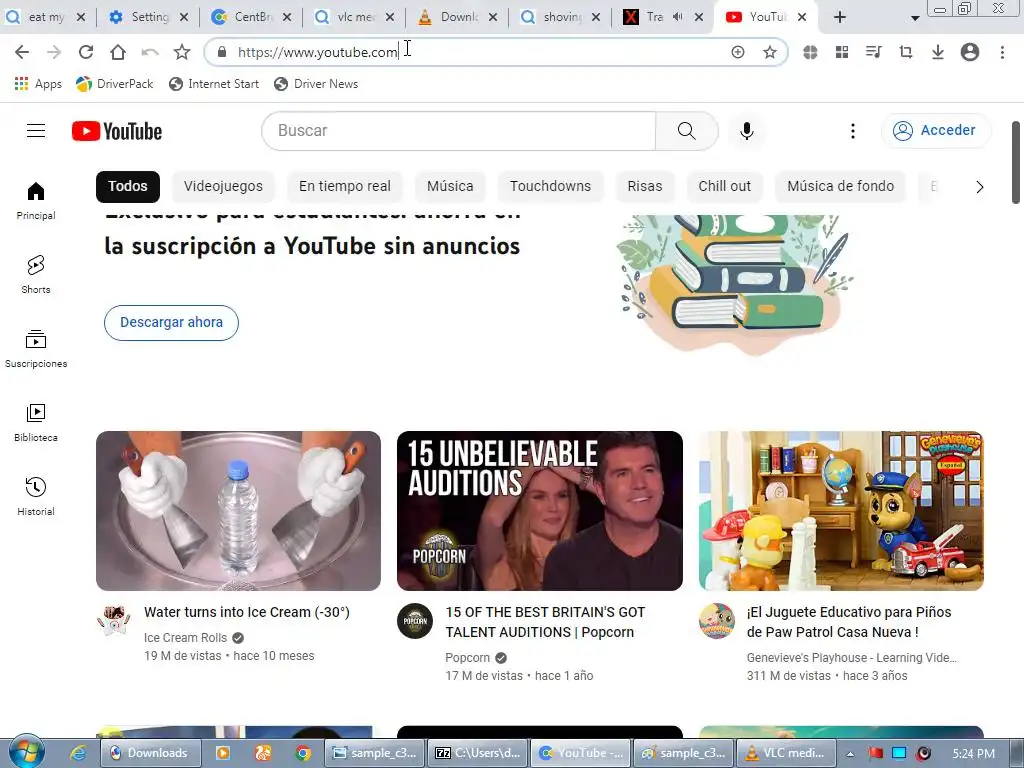Viewport: 1024px width, 768px height.
Task: Open Biblioteca in the sidebar
Action: click(x=36, y=423)
